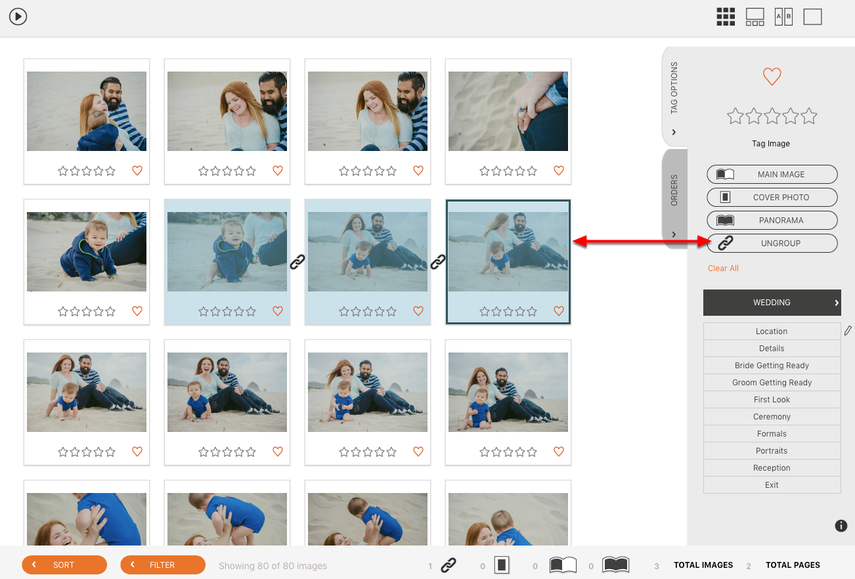This screenshot has width=855, height=579.
Task: Click the cover photo count icon in status bar
Action: coord(502,565)
